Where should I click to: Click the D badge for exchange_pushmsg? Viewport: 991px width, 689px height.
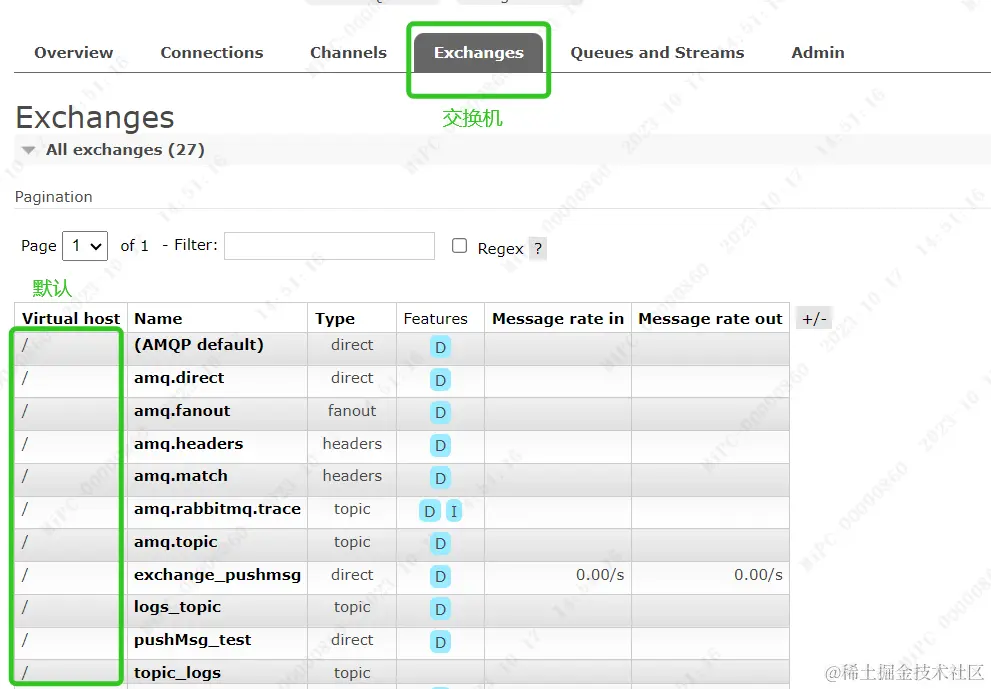point(441,576)
